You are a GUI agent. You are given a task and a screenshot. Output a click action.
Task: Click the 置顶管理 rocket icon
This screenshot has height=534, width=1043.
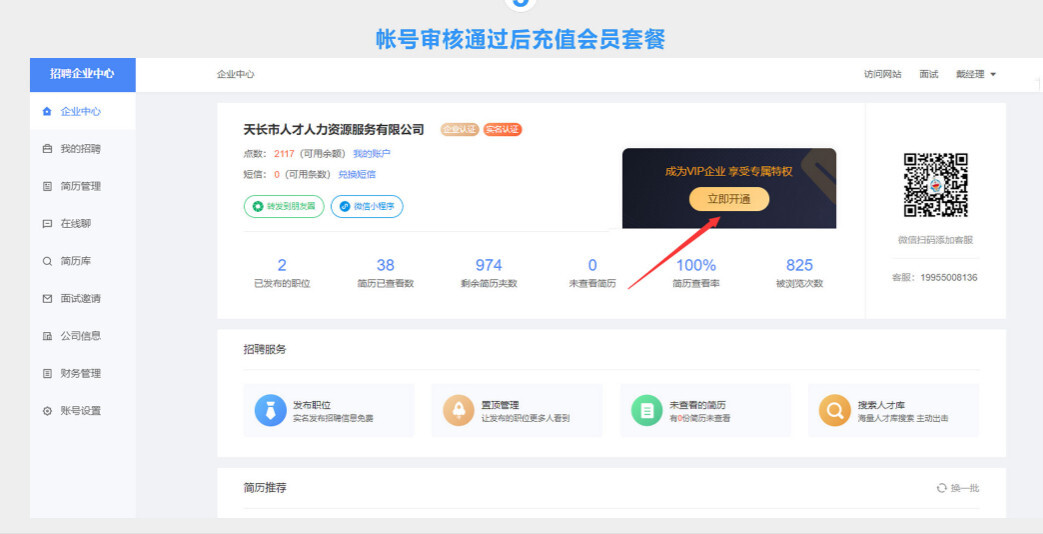point(459,410)
